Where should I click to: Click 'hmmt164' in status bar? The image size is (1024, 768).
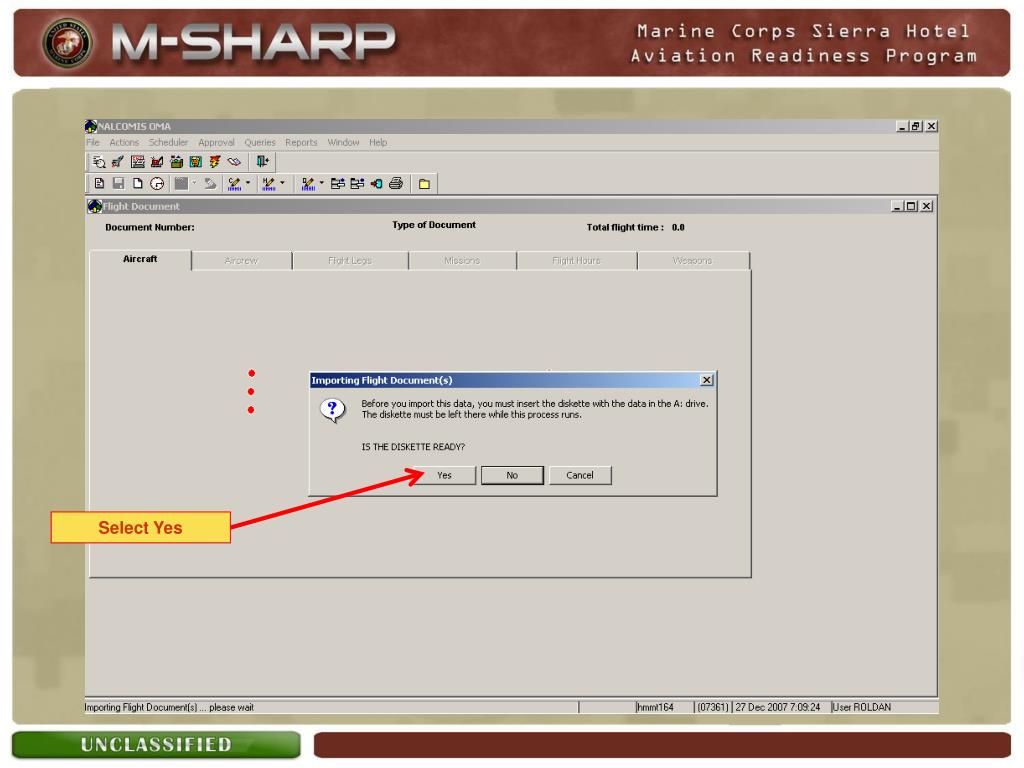click(656, 707)
